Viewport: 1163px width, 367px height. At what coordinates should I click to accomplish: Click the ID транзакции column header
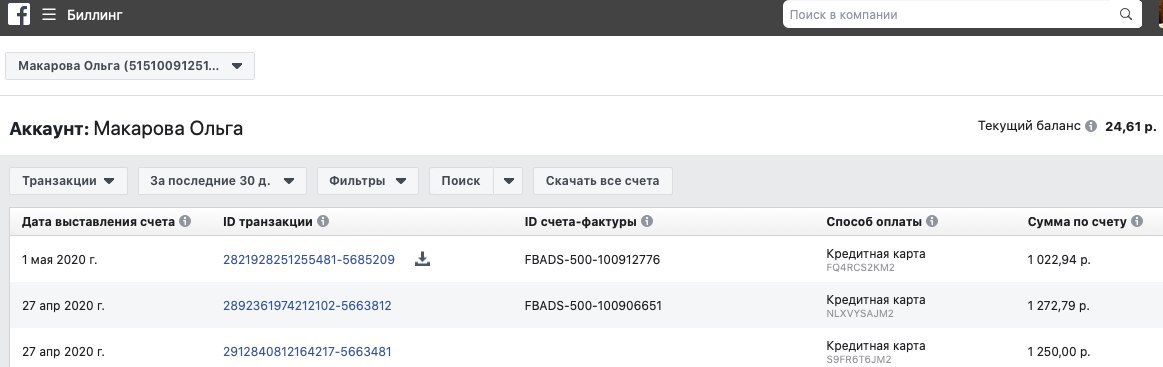[x=268, y=221]
